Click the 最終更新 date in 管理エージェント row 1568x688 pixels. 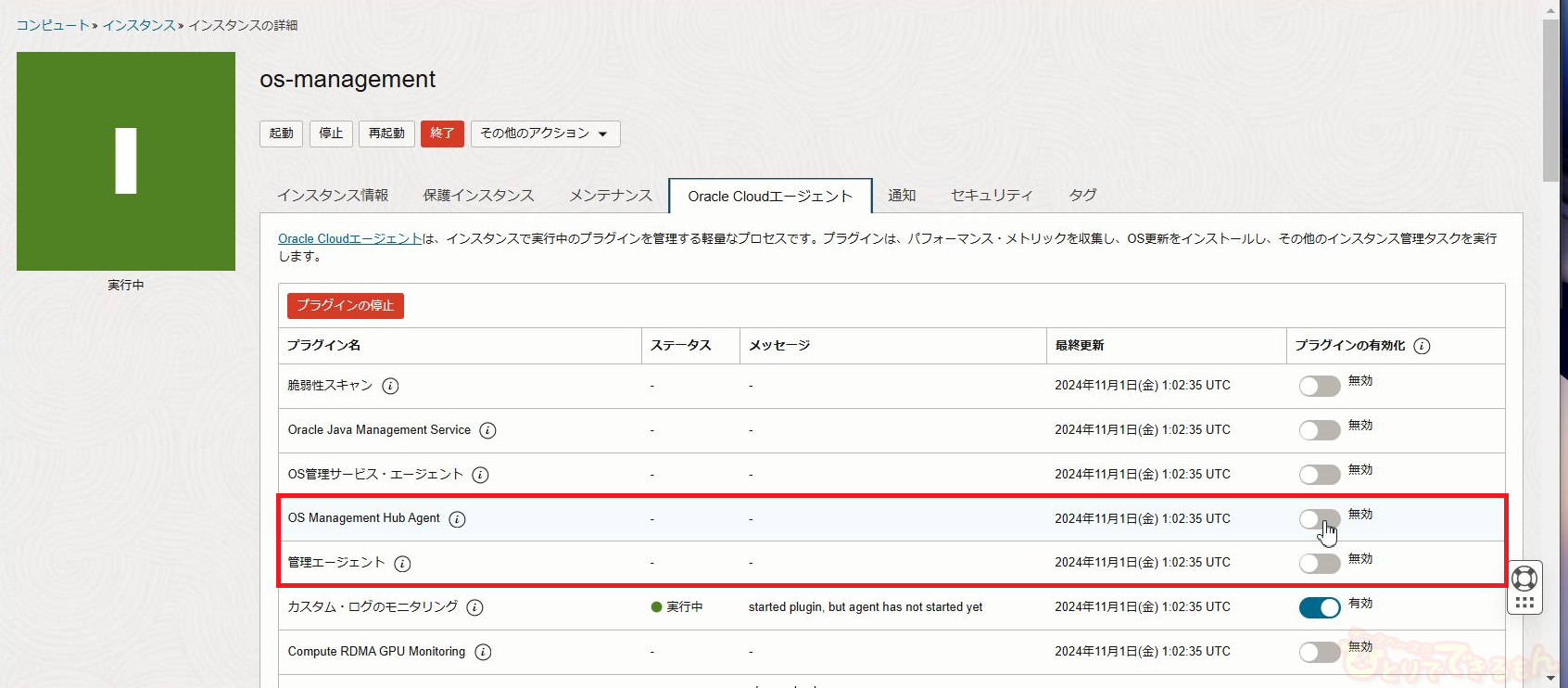[1143, 563]
